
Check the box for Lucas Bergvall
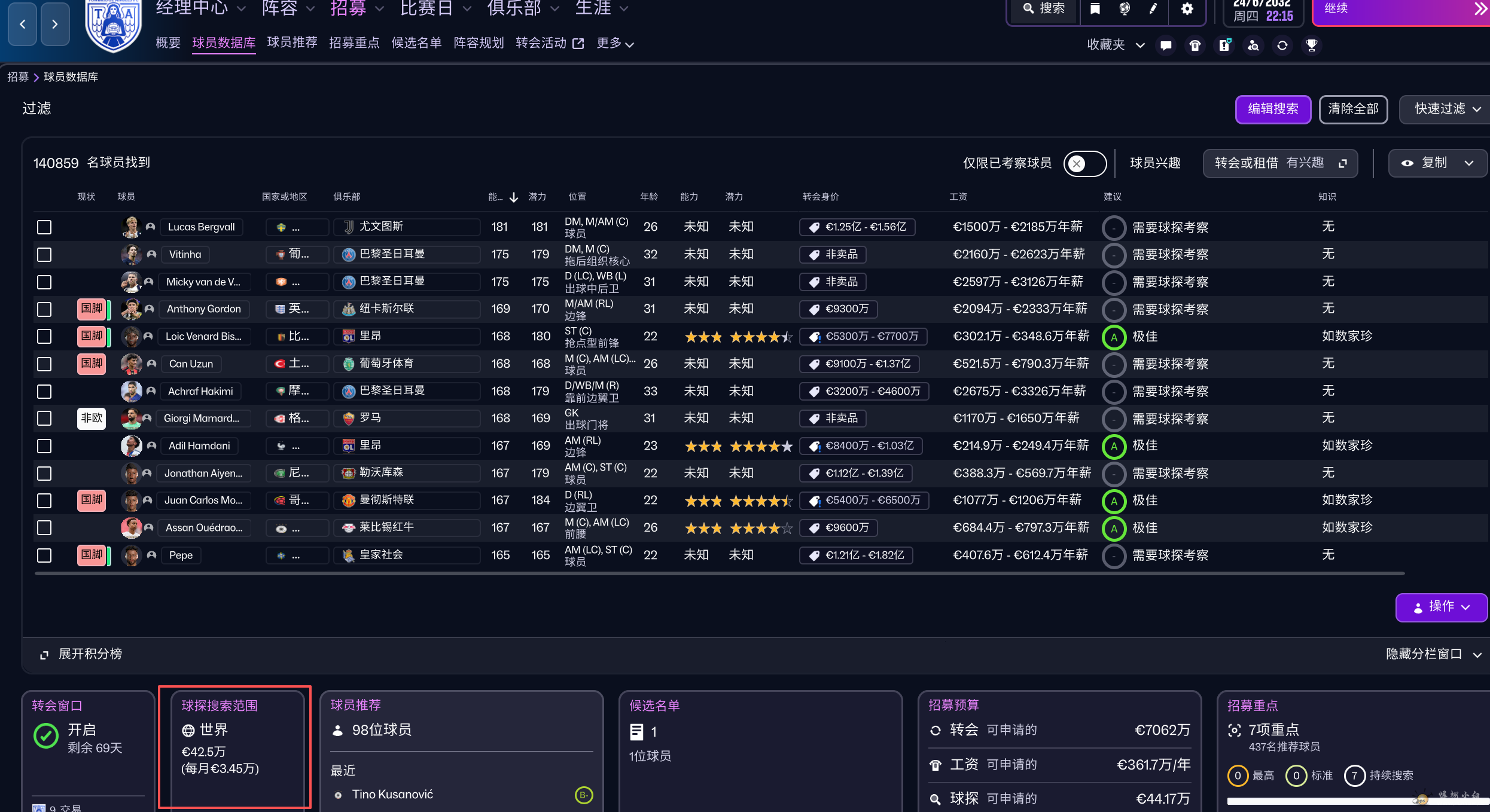tap(44, 227)
